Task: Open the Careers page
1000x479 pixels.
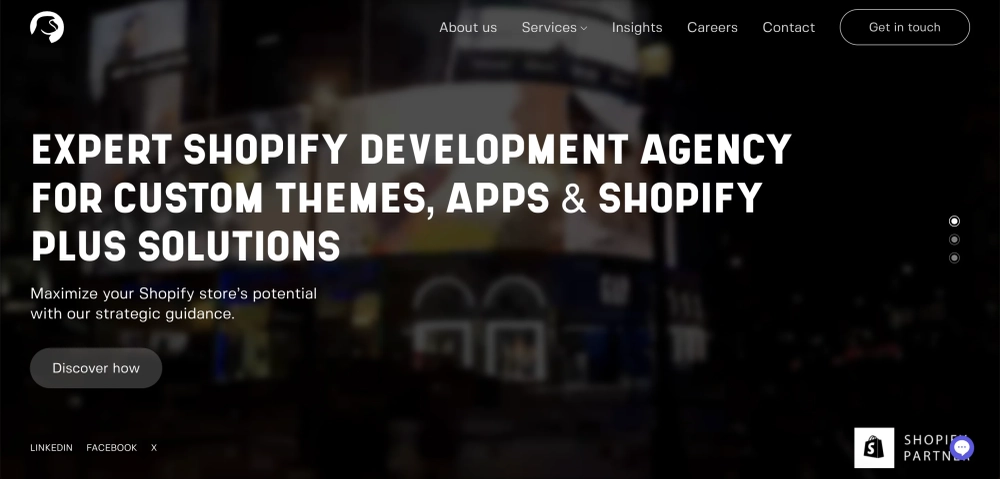Action: click(x=712, y=27)
